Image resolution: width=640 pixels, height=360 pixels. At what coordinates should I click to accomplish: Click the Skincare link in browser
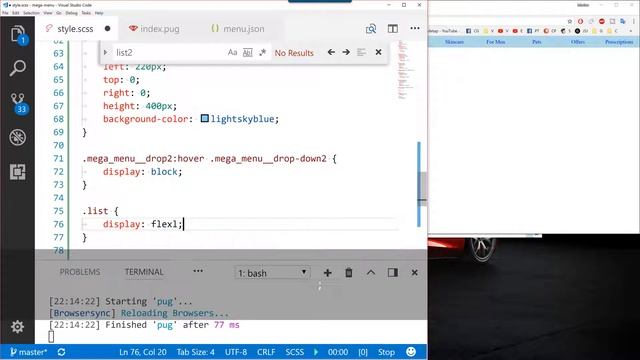[454, 42]
